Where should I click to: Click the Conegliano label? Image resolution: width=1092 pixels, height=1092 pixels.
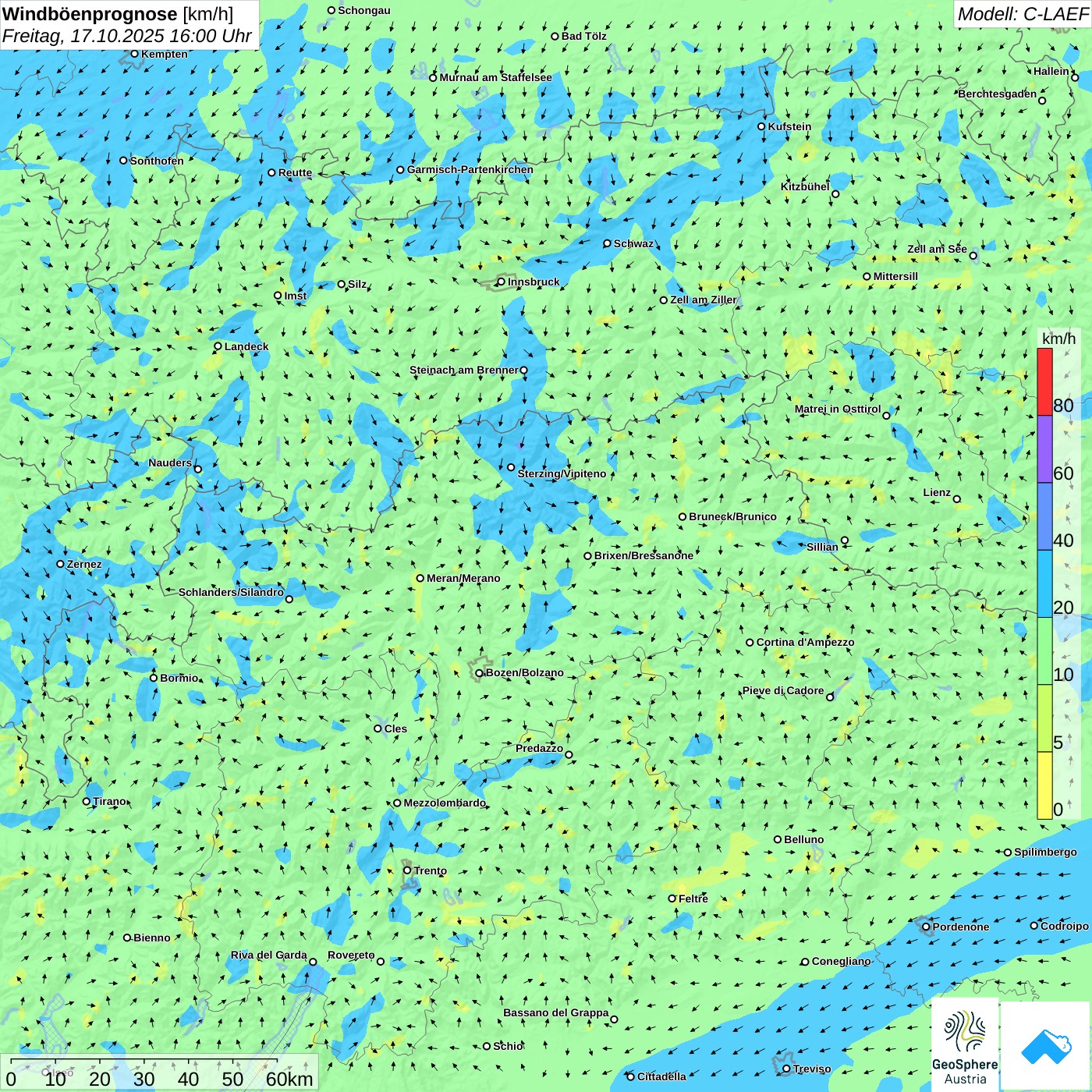(841, 961)
